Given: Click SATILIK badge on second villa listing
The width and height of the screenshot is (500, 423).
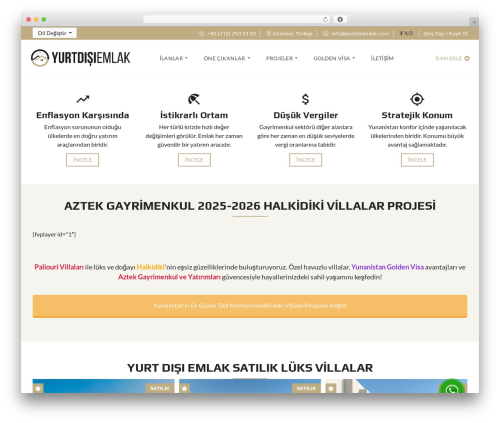Looking at the screenshot, I should coord(306,388).
